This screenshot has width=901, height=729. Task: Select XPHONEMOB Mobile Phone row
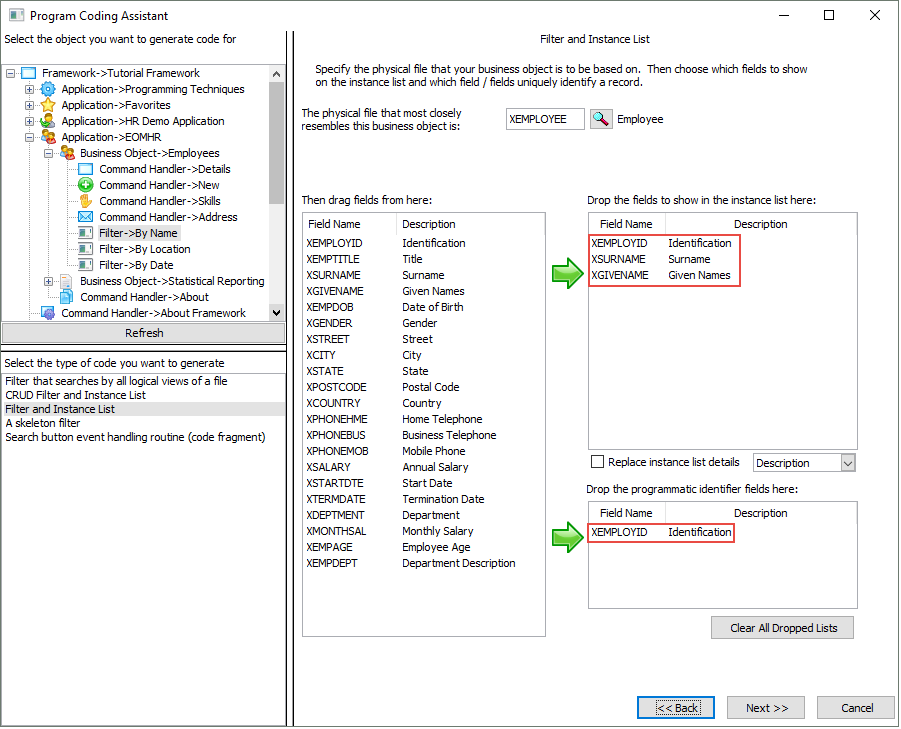423,452
